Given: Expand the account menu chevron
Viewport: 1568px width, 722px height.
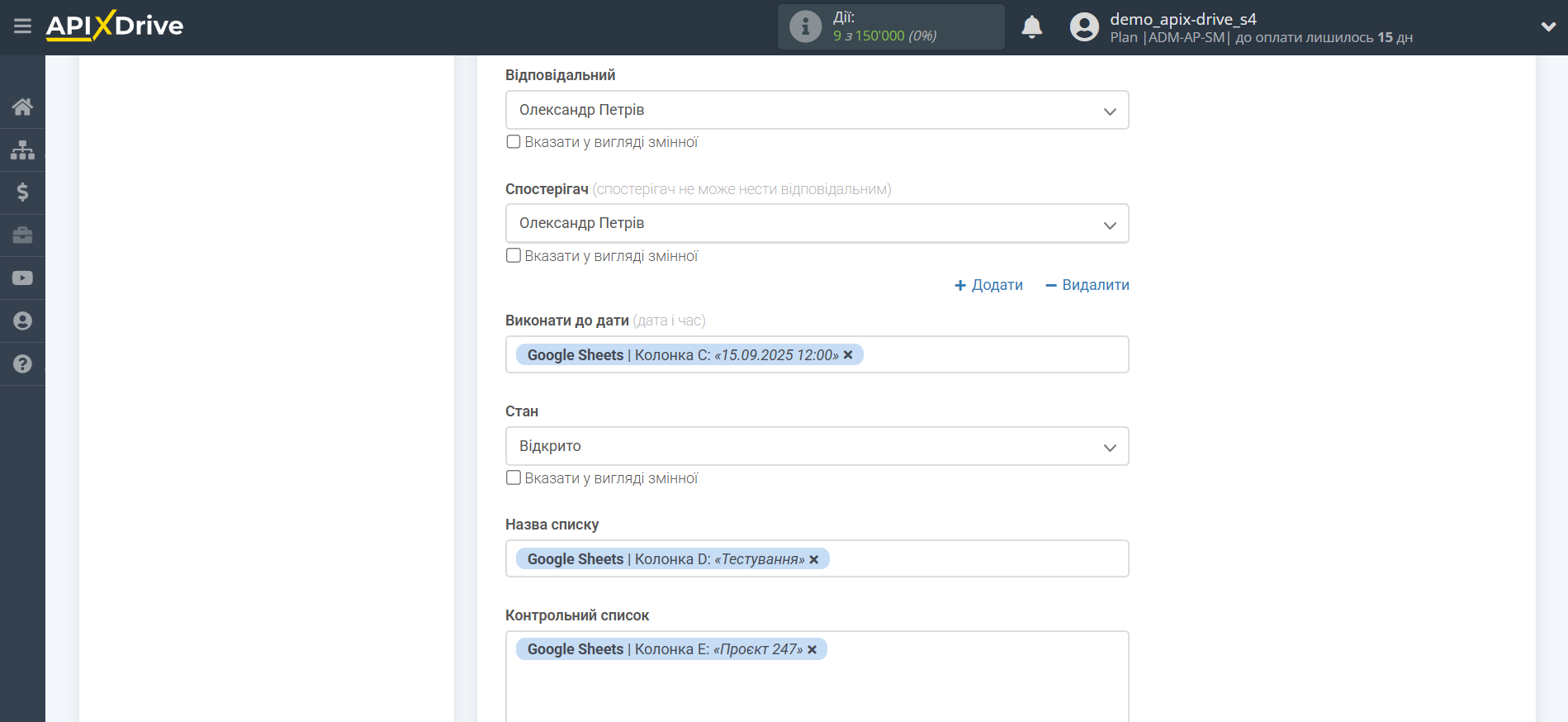Looking at the screenshot, I should click(1548, 26).
